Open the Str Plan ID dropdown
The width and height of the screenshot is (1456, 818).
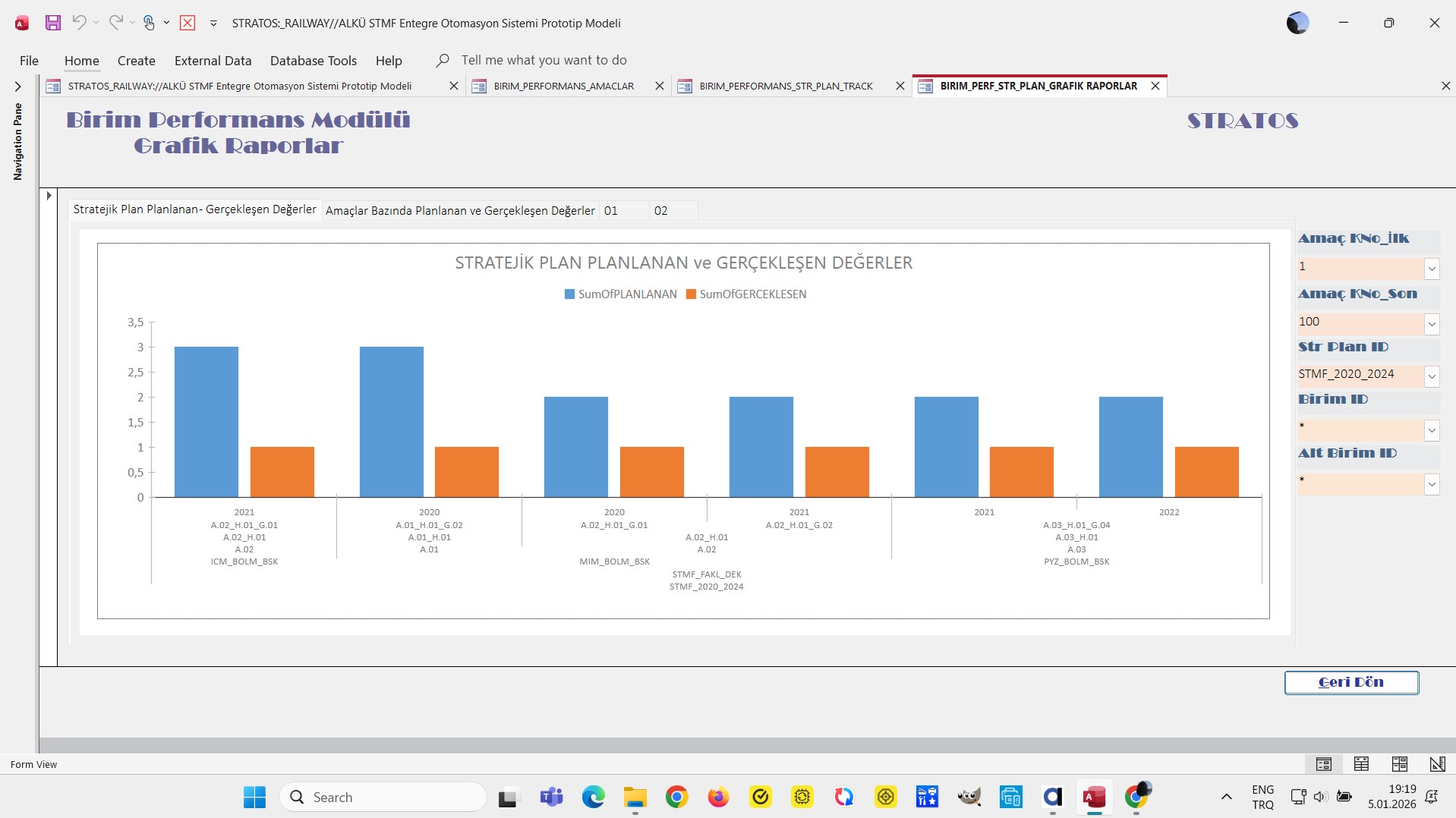(x=1431, y=376)
